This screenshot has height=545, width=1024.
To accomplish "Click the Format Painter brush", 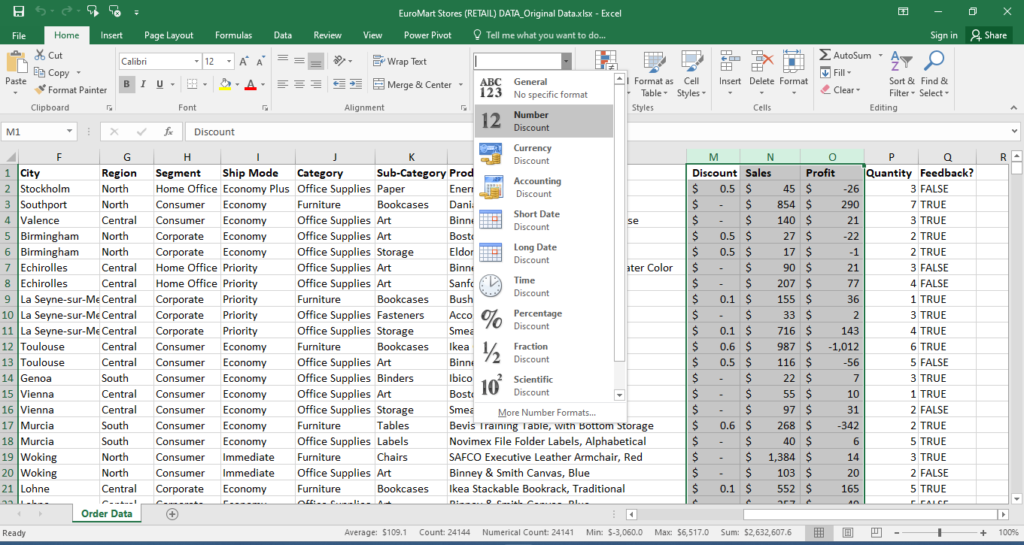I will point(40,89).
